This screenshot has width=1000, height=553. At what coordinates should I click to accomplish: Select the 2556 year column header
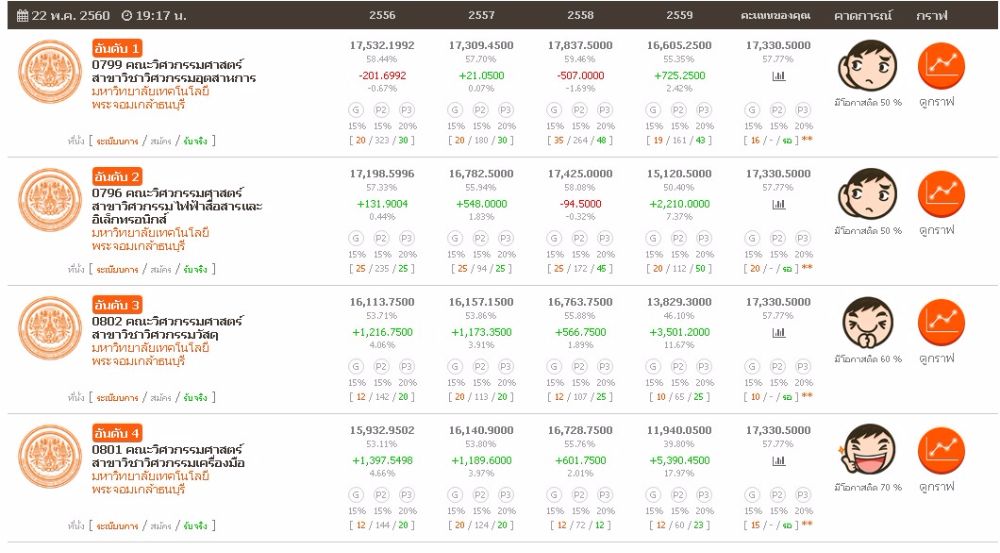click(x=381, y=16)
